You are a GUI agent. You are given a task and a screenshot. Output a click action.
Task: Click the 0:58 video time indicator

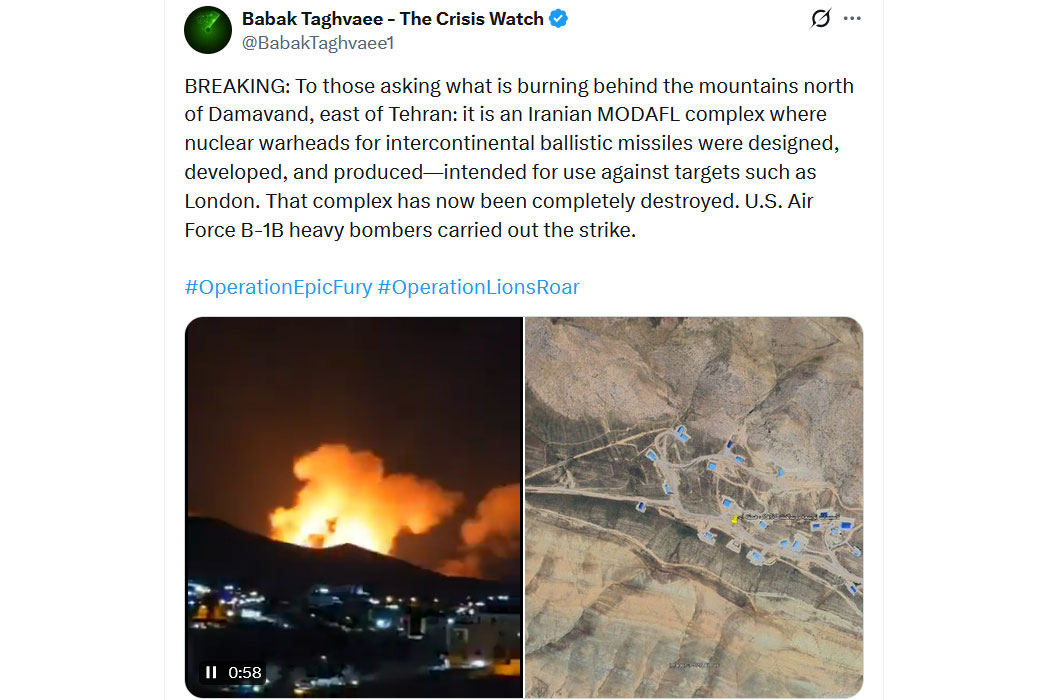[x=244, y=673]
